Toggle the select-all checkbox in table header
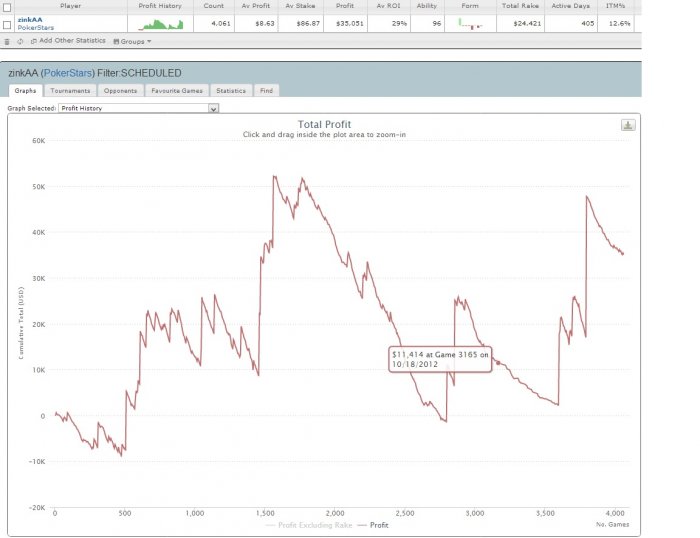 (x=7, y=7)
